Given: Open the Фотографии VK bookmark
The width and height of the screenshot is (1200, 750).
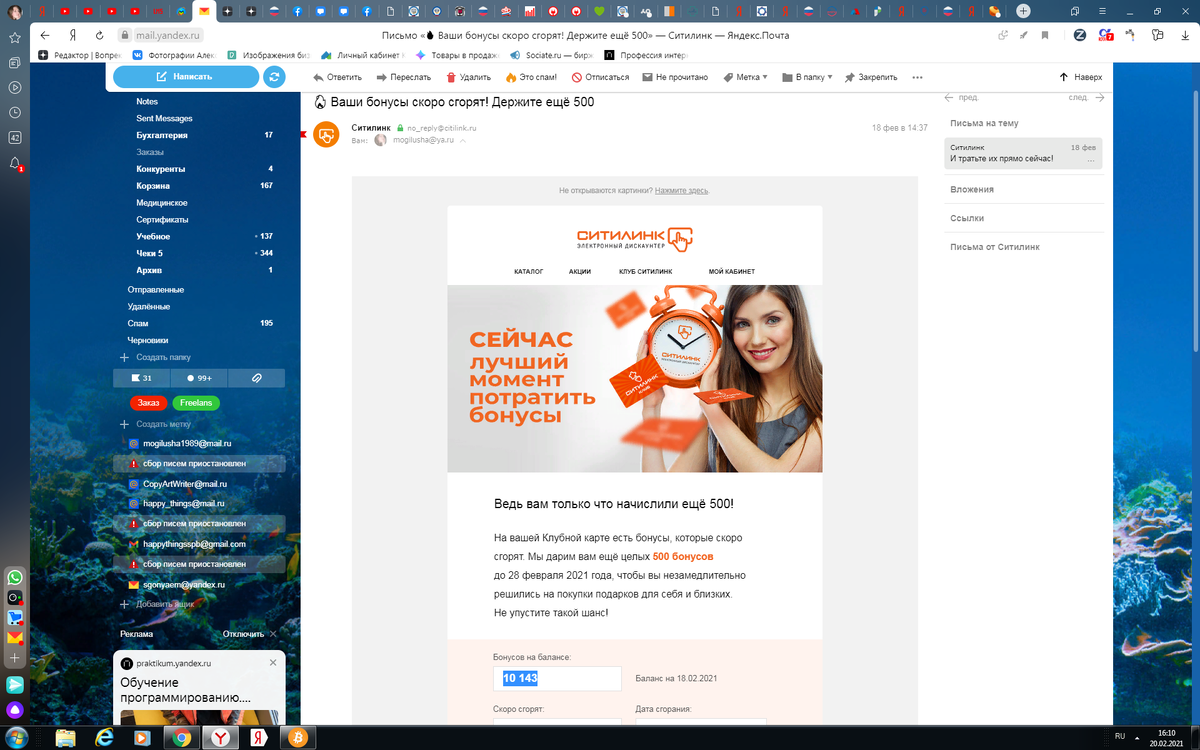Looking at the screenshot, I should [x=176, y=55].
